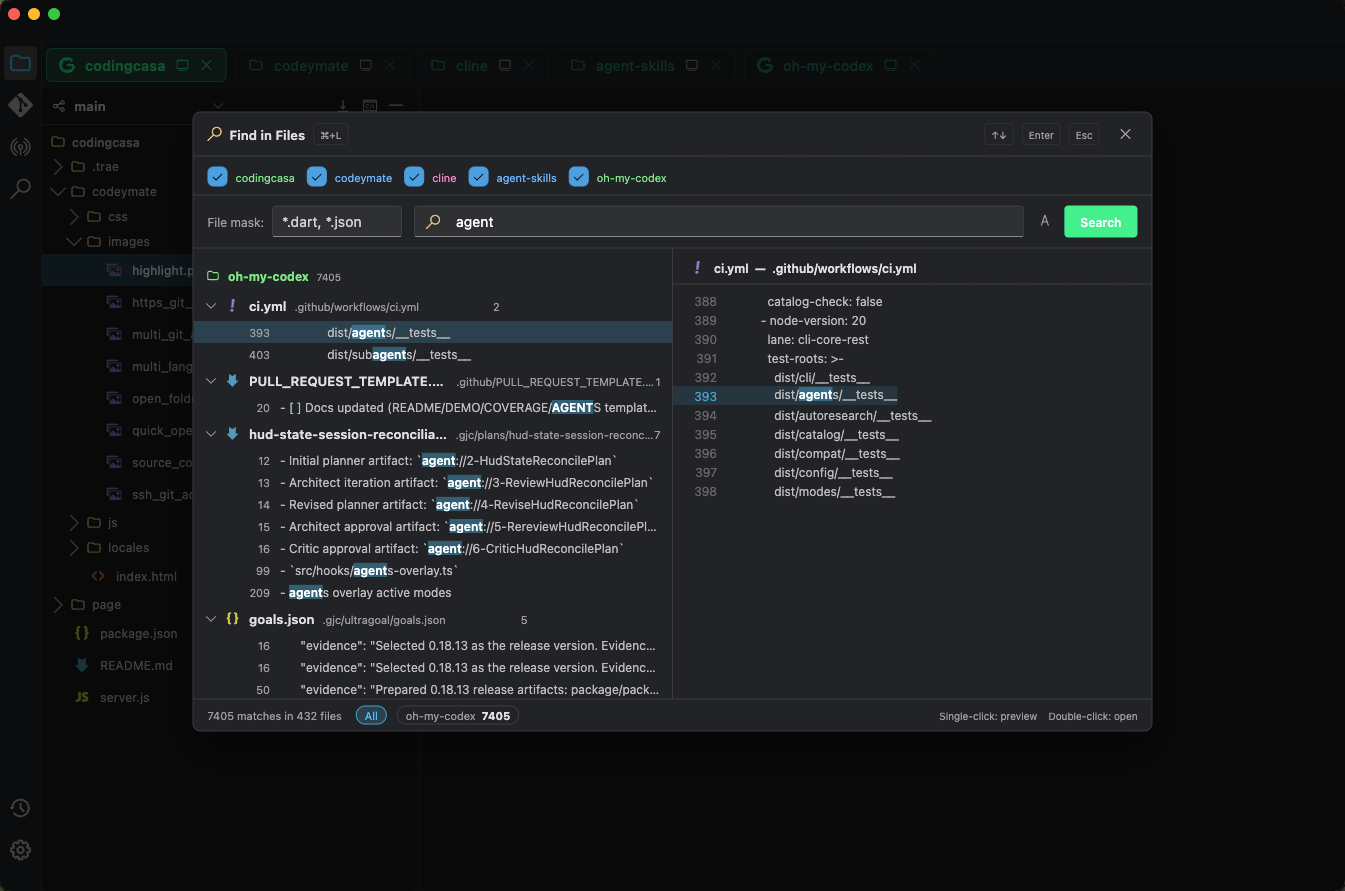Click the pull/download arrow beside main branch
This screenshot has height=891, width=1345.
pos(343,106)
